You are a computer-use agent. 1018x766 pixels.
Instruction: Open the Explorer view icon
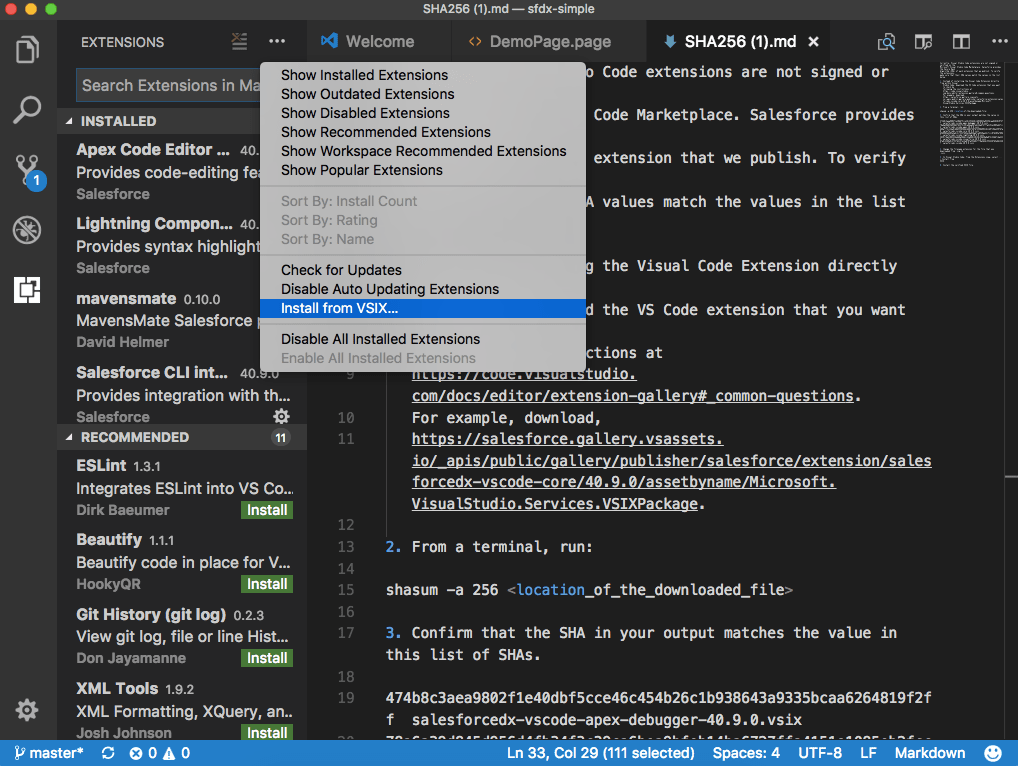coord(27,50)
